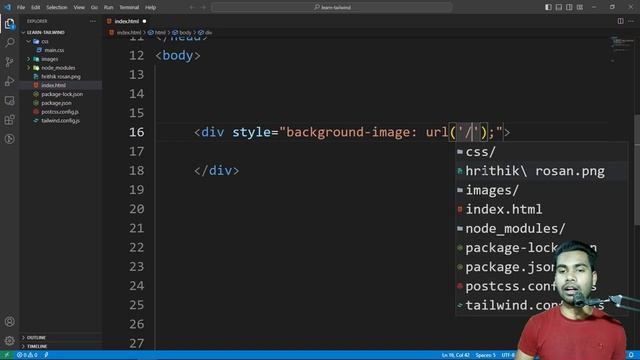Click the command center search box
Viewport: 640px width, 360px height.
click(332, 7)
